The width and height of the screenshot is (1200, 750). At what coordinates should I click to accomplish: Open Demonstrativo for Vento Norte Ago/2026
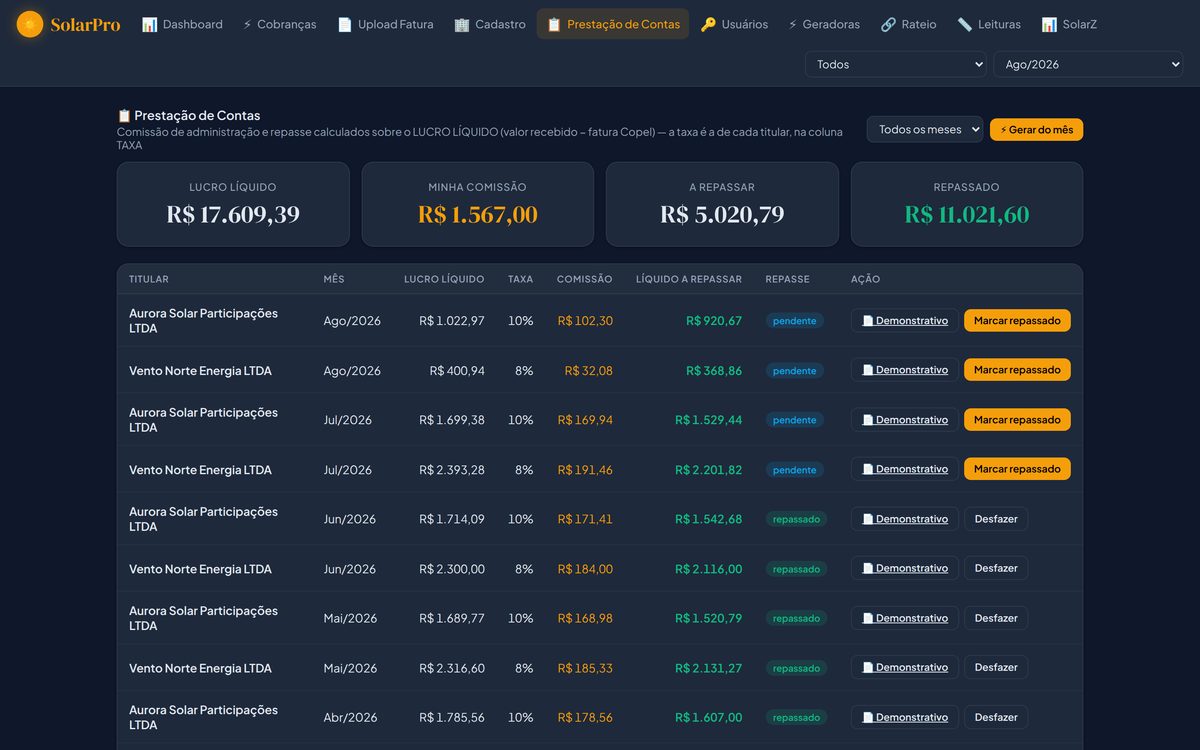pos(905,370)
